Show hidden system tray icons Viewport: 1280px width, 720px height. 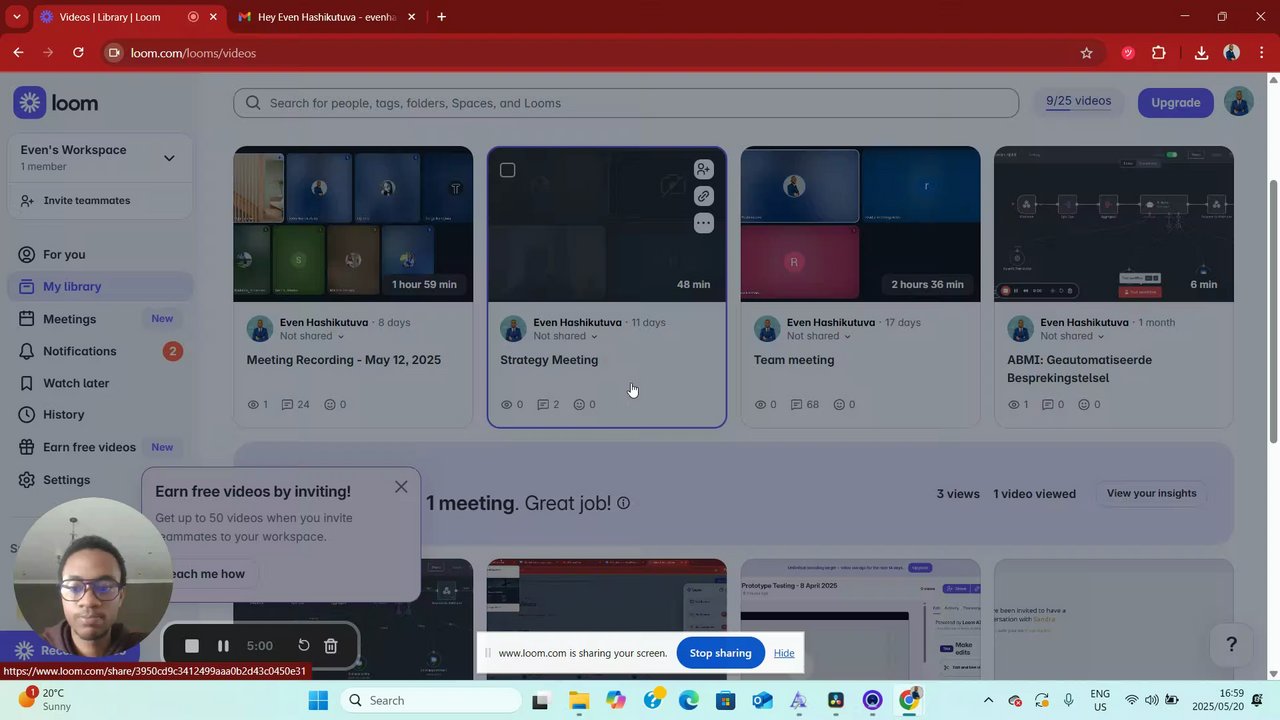(x=988, y=700)
